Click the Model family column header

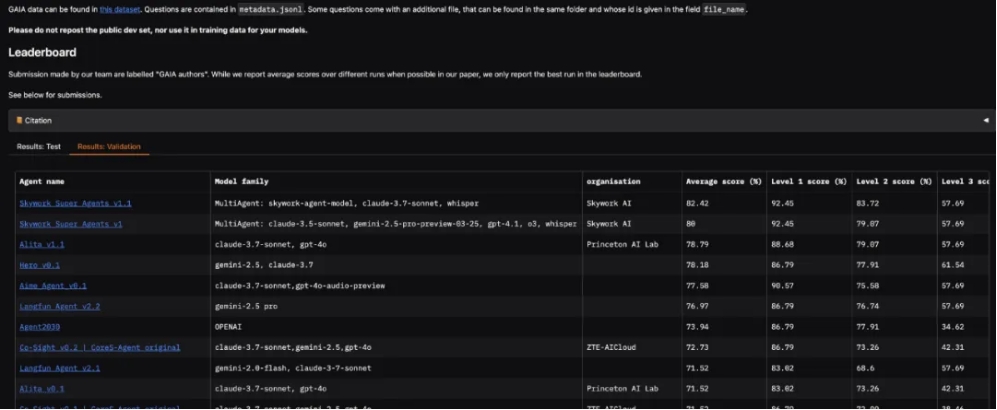(241, 181)
